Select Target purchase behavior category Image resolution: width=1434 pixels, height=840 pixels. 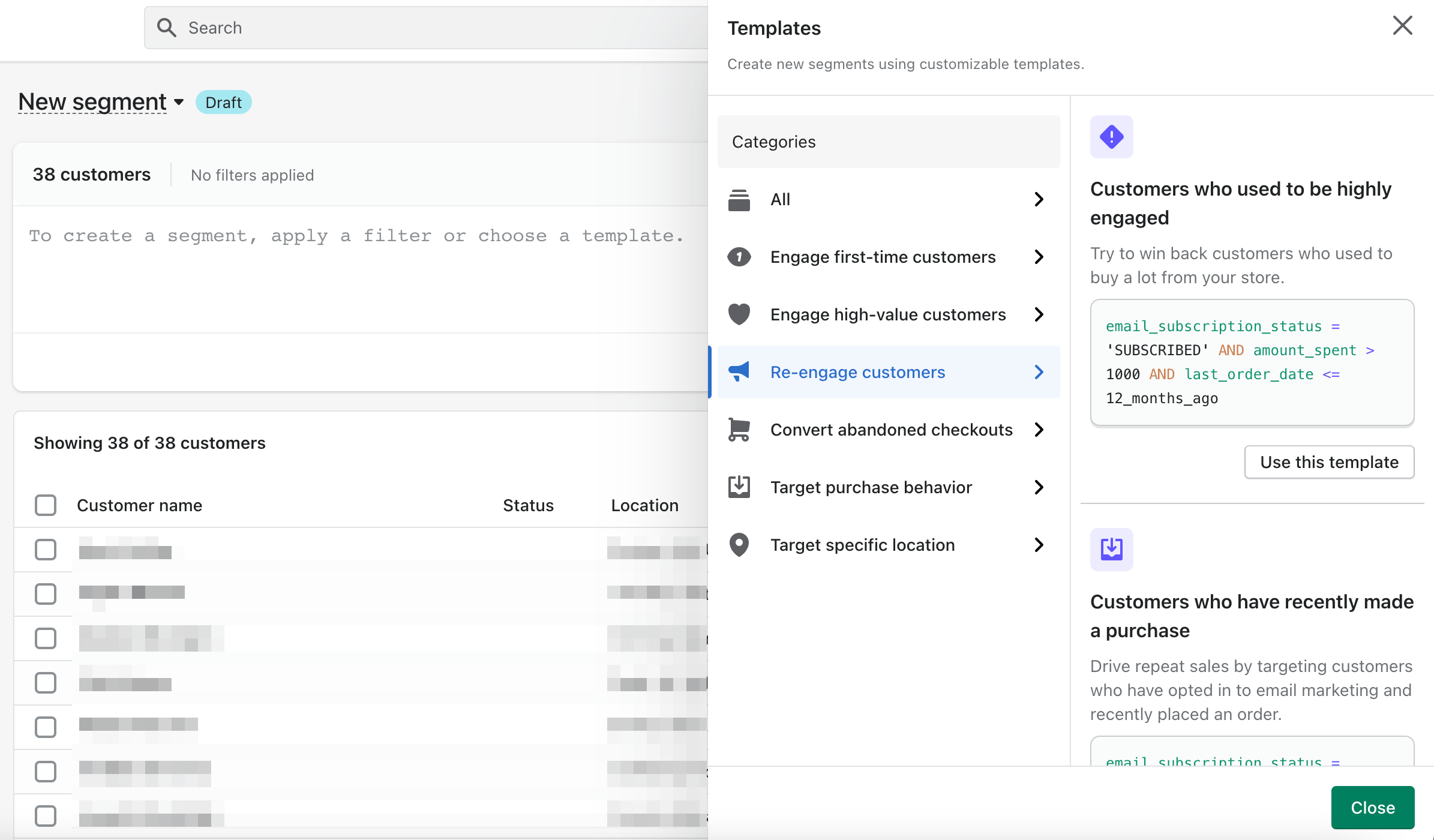(871, 487)
